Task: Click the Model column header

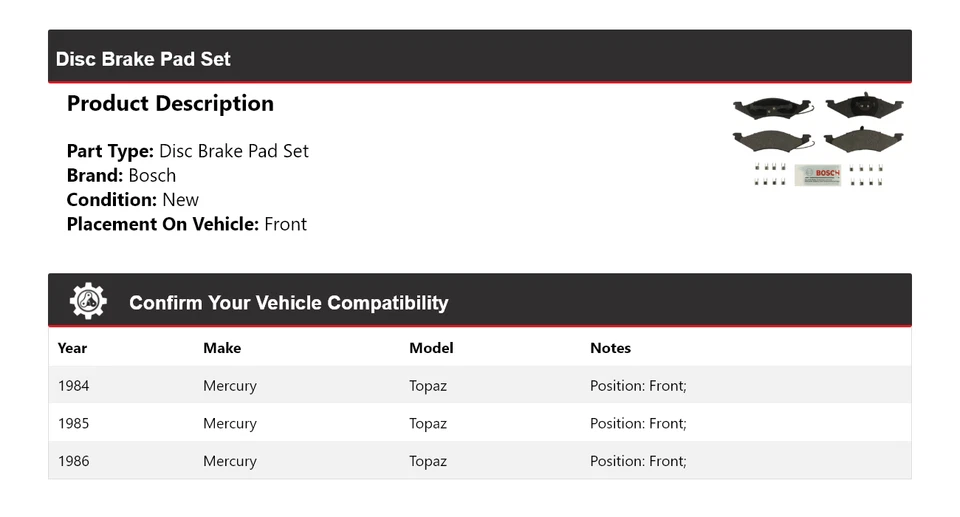Action: click(431, 348)
